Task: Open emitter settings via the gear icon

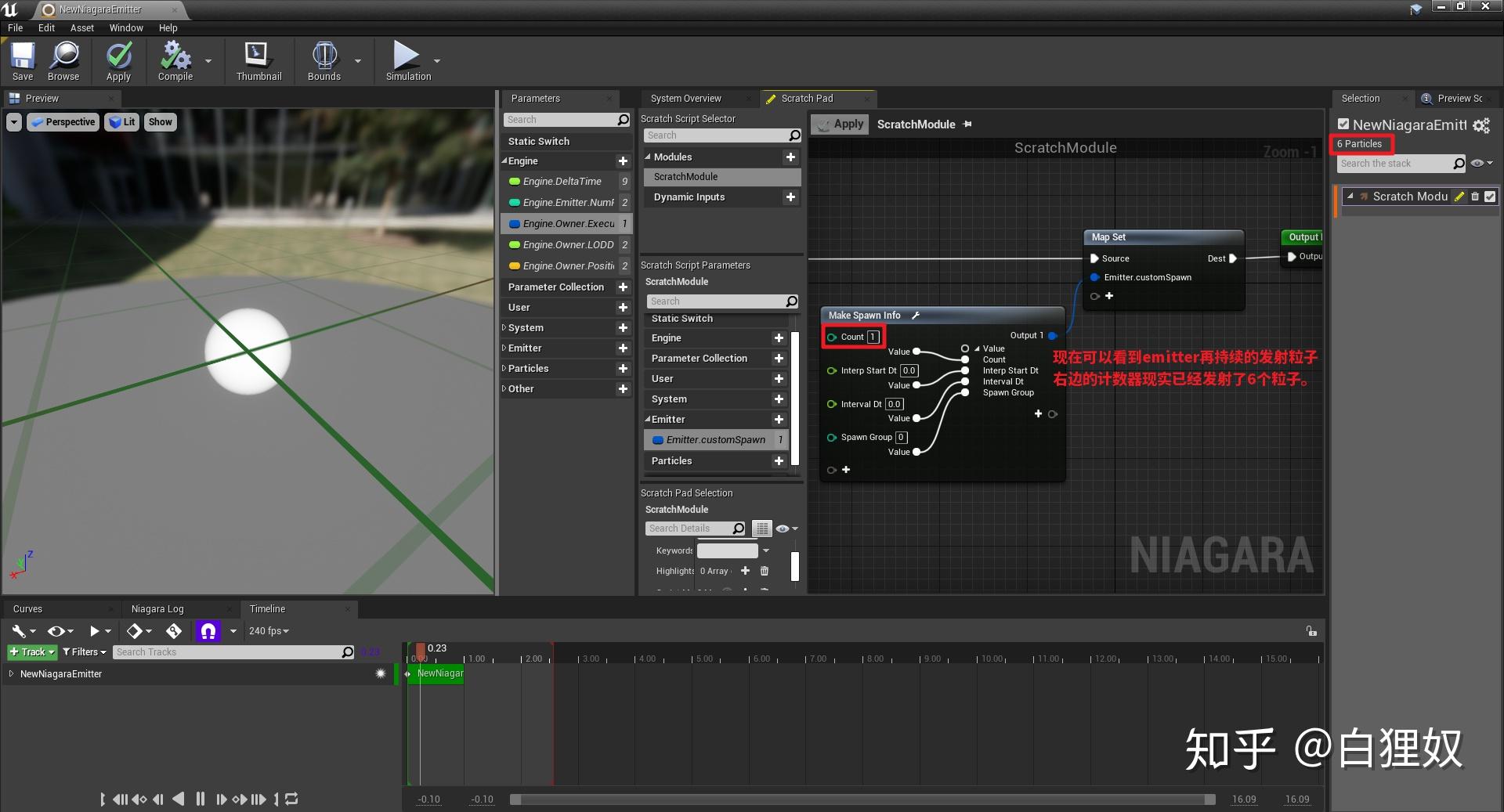Action: tap(1480, 125)
